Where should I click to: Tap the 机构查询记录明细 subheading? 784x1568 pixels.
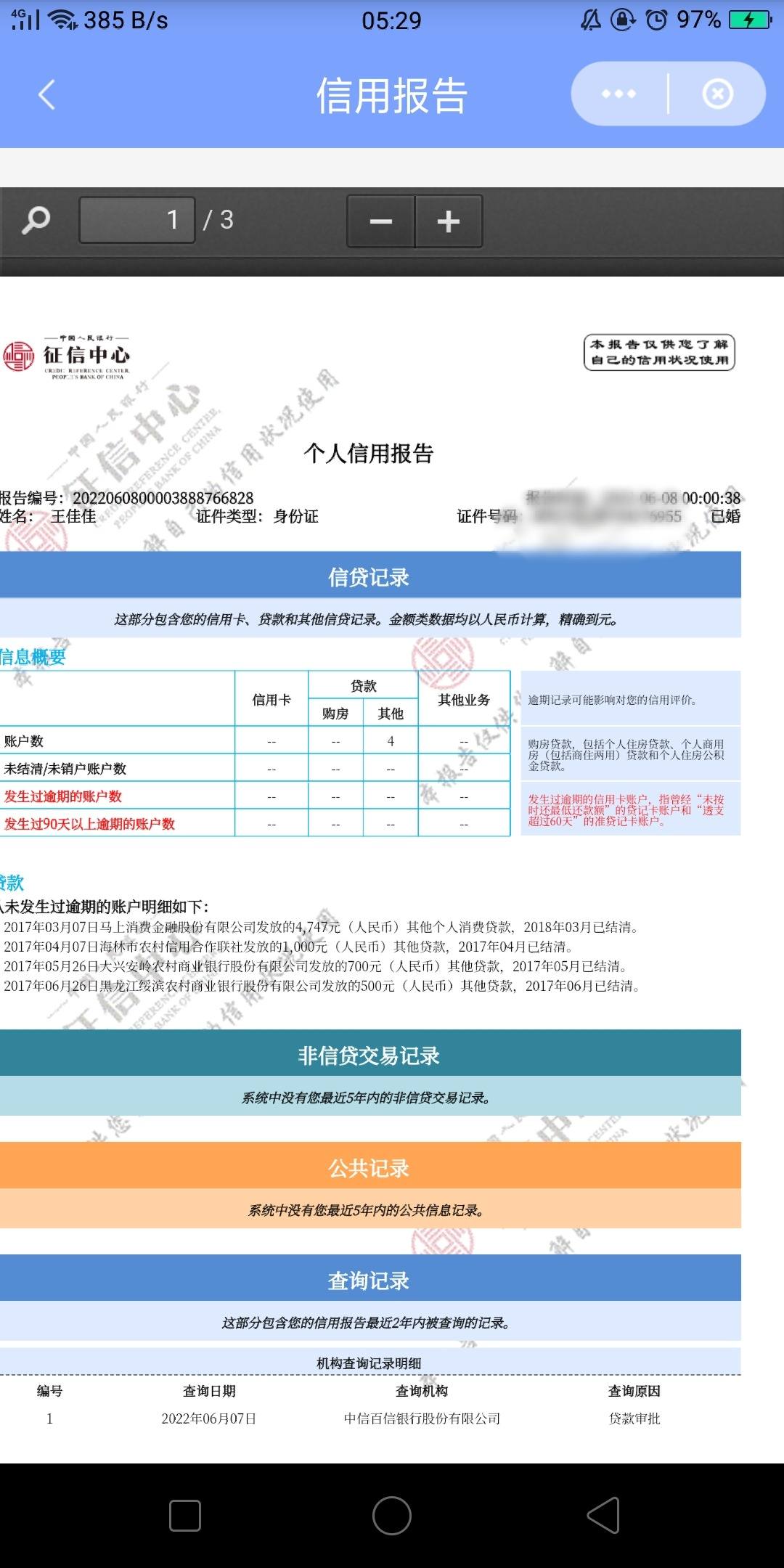(x=369, y=1363)
